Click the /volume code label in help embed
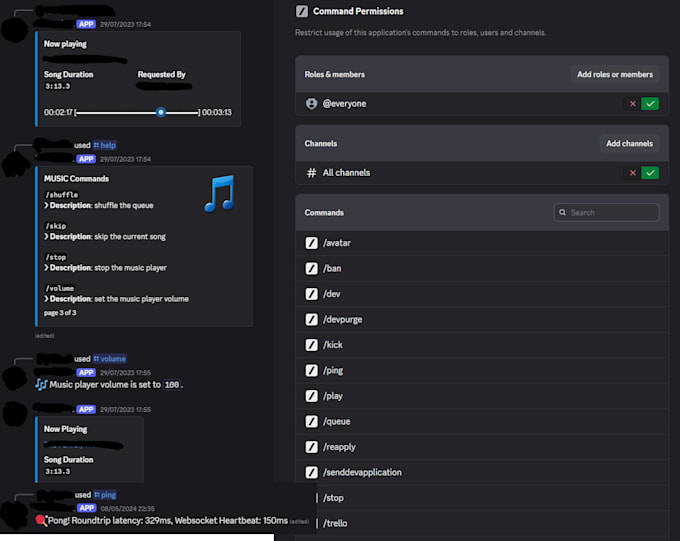The width and height of the screenshot is (680, 541). click(60, 289)
